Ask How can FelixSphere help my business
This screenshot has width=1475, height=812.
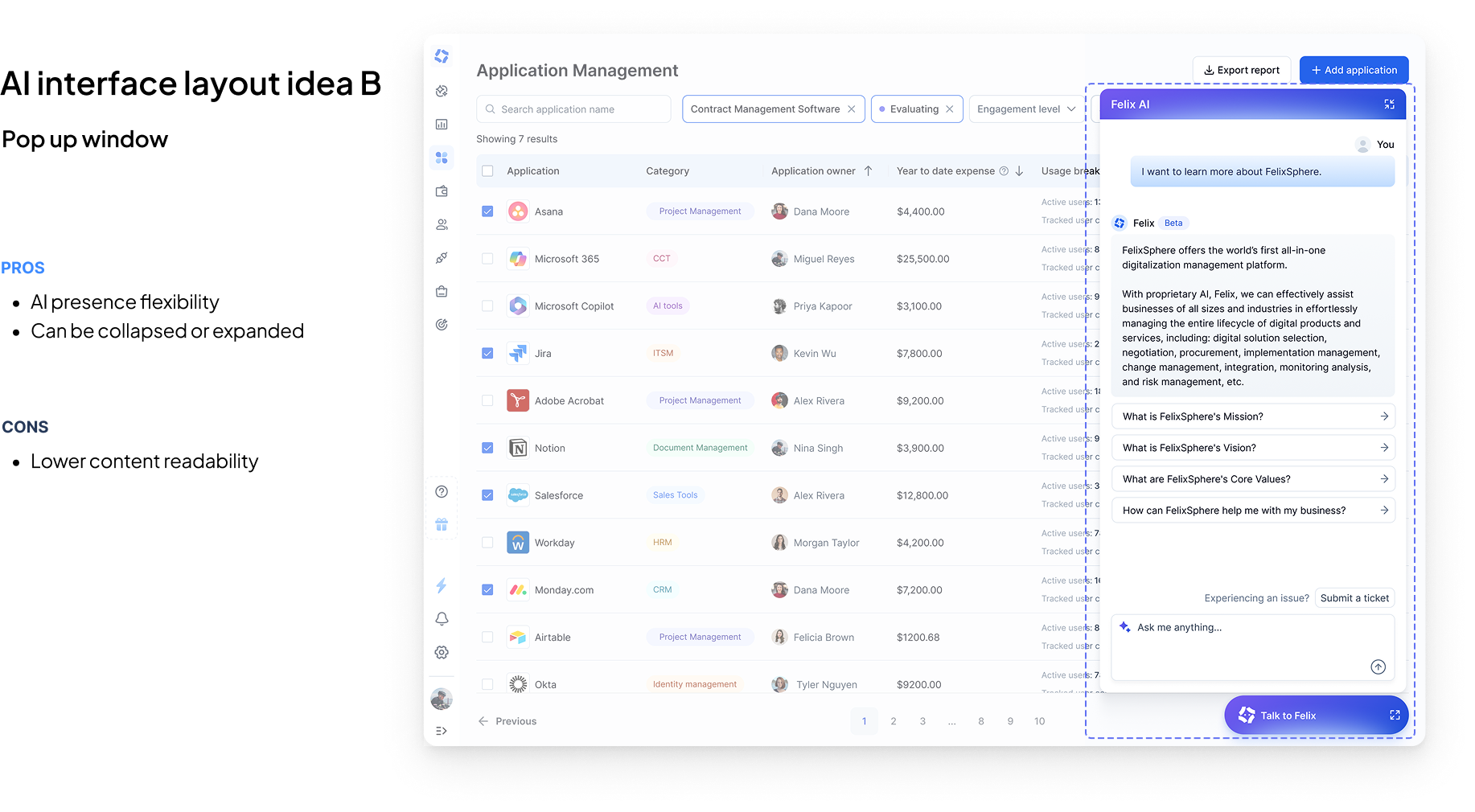1253,511
